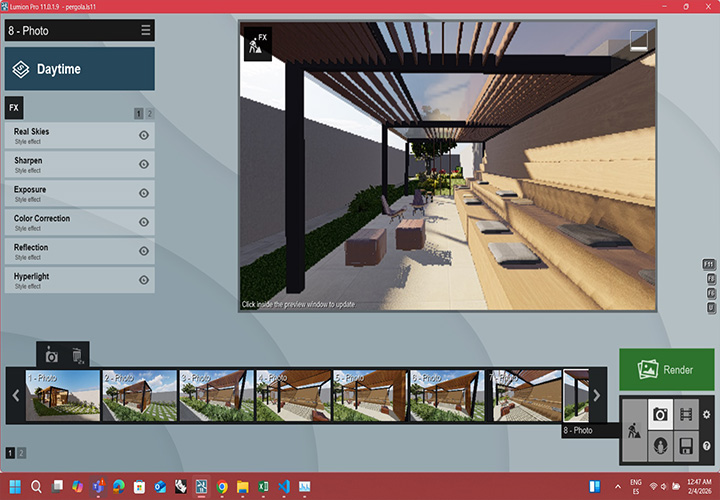Toggle visibility of Color Correction effect
Viewport: 720px width, 500px height.
(x=144, y=222)
